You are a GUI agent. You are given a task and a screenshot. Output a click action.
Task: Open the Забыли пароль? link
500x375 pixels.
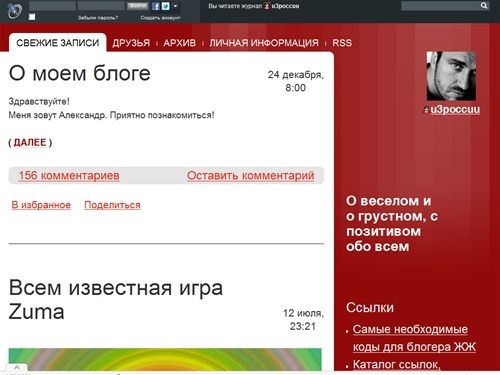pyautogui.click(x=98, y=18)
